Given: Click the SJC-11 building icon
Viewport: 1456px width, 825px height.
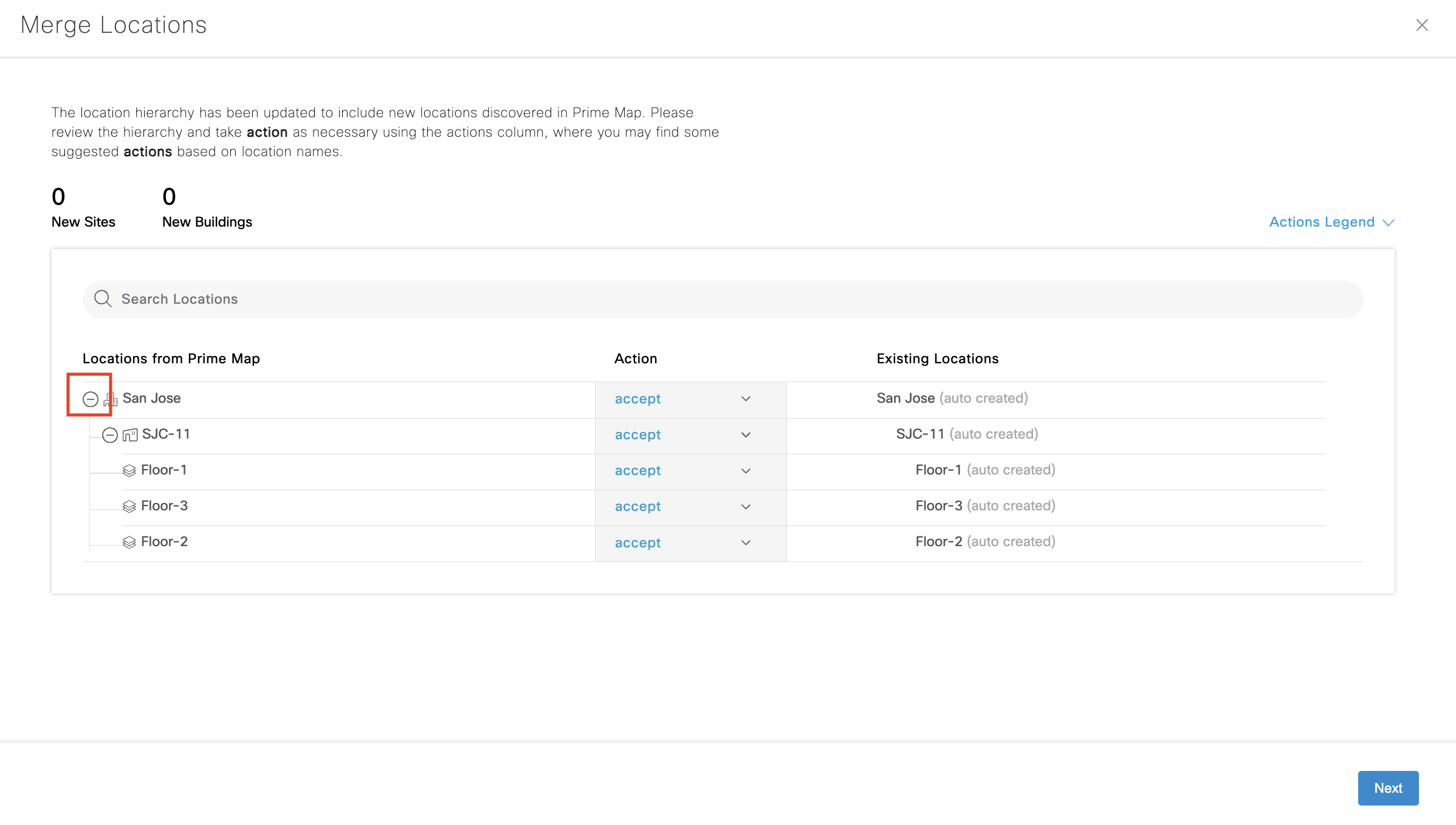Looking at the screenshot, I should click(130, 435).
